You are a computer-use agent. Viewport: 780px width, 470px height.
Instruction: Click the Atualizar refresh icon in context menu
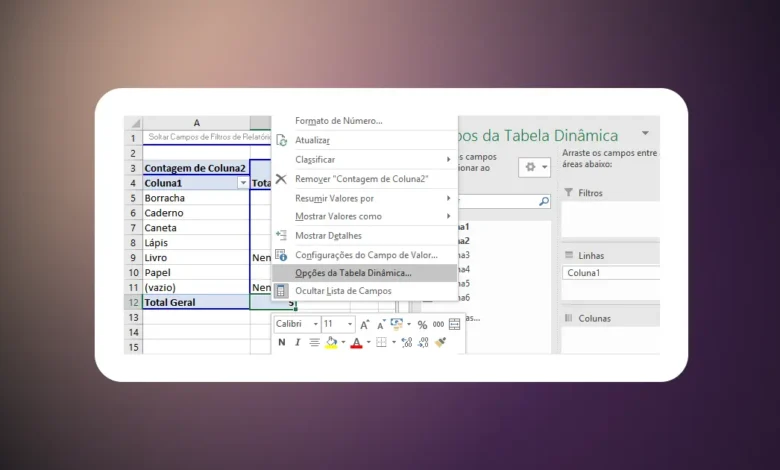click(x=282, y=141)
